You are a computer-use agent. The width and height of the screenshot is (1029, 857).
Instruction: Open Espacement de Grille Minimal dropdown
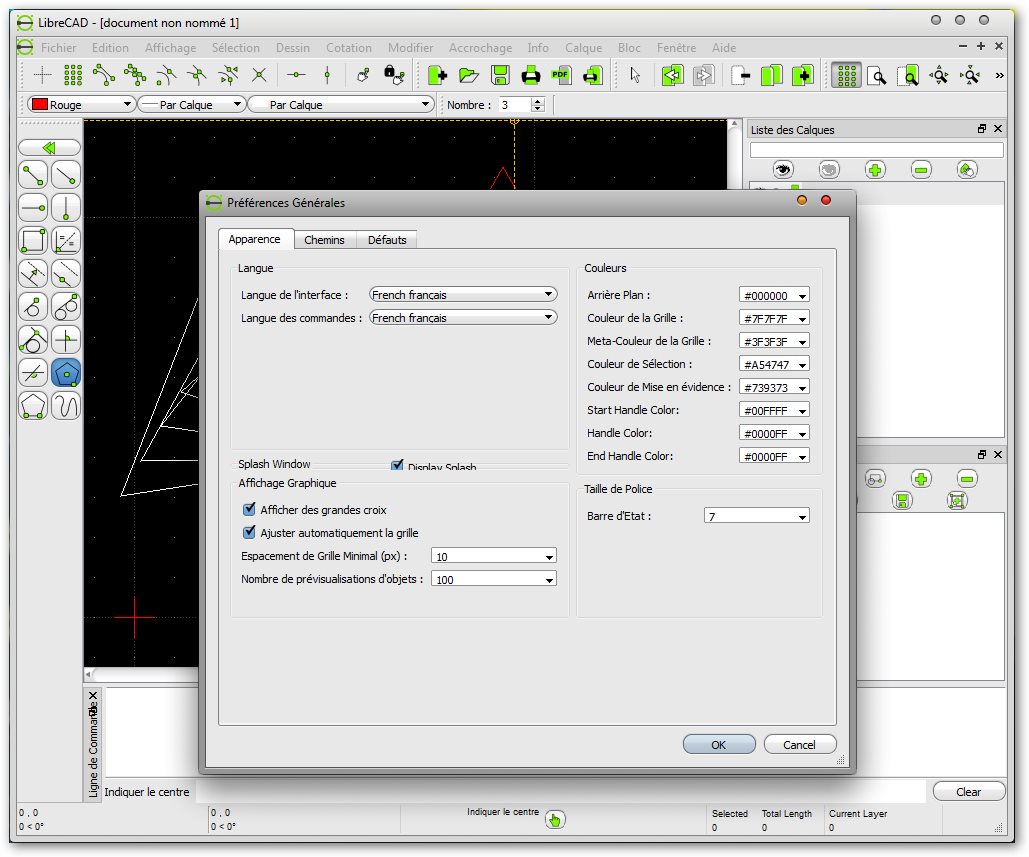pyautogui.click(x=494, y=556)
